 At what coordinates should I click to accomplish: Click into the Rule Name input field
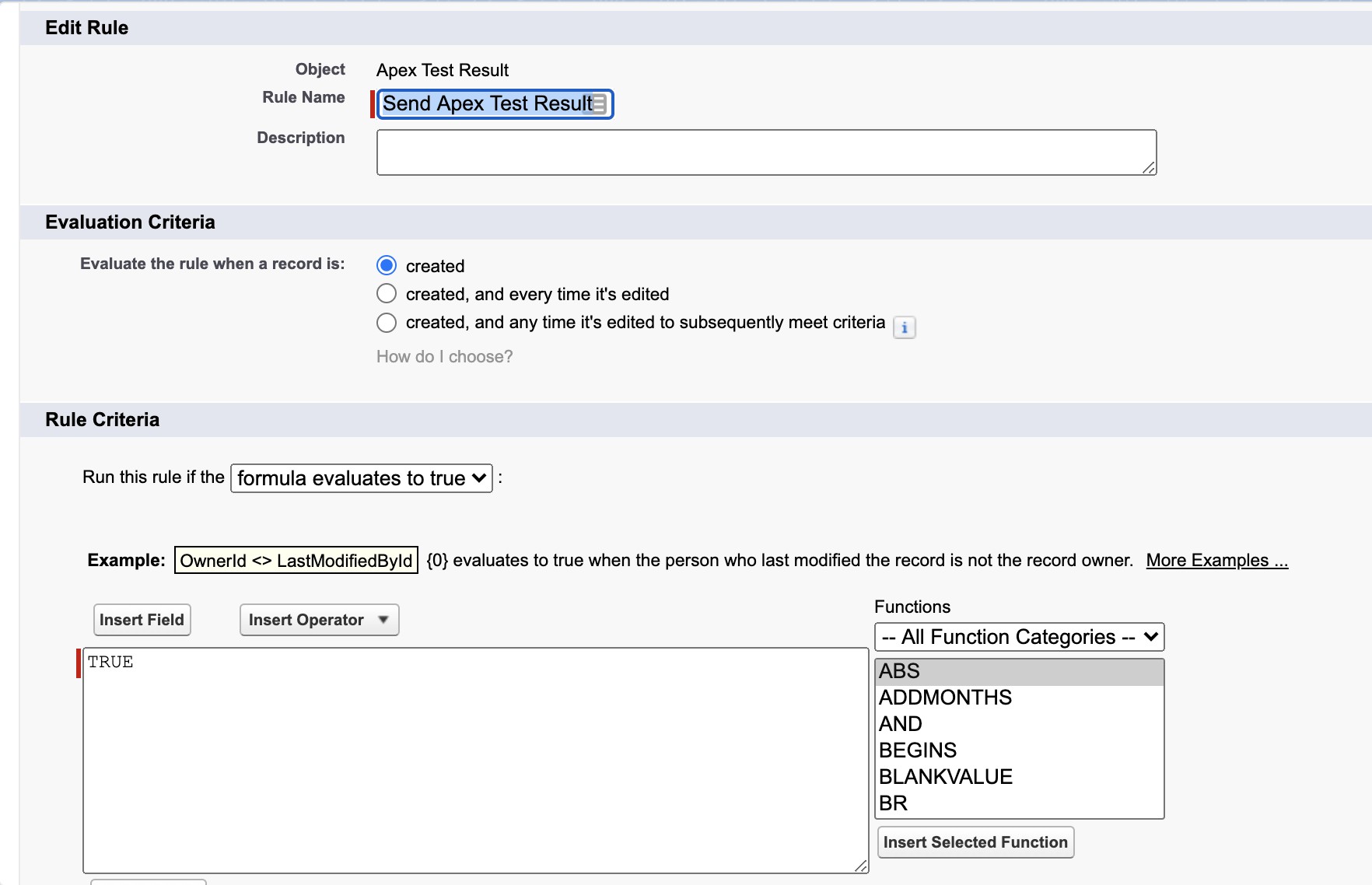495,104
